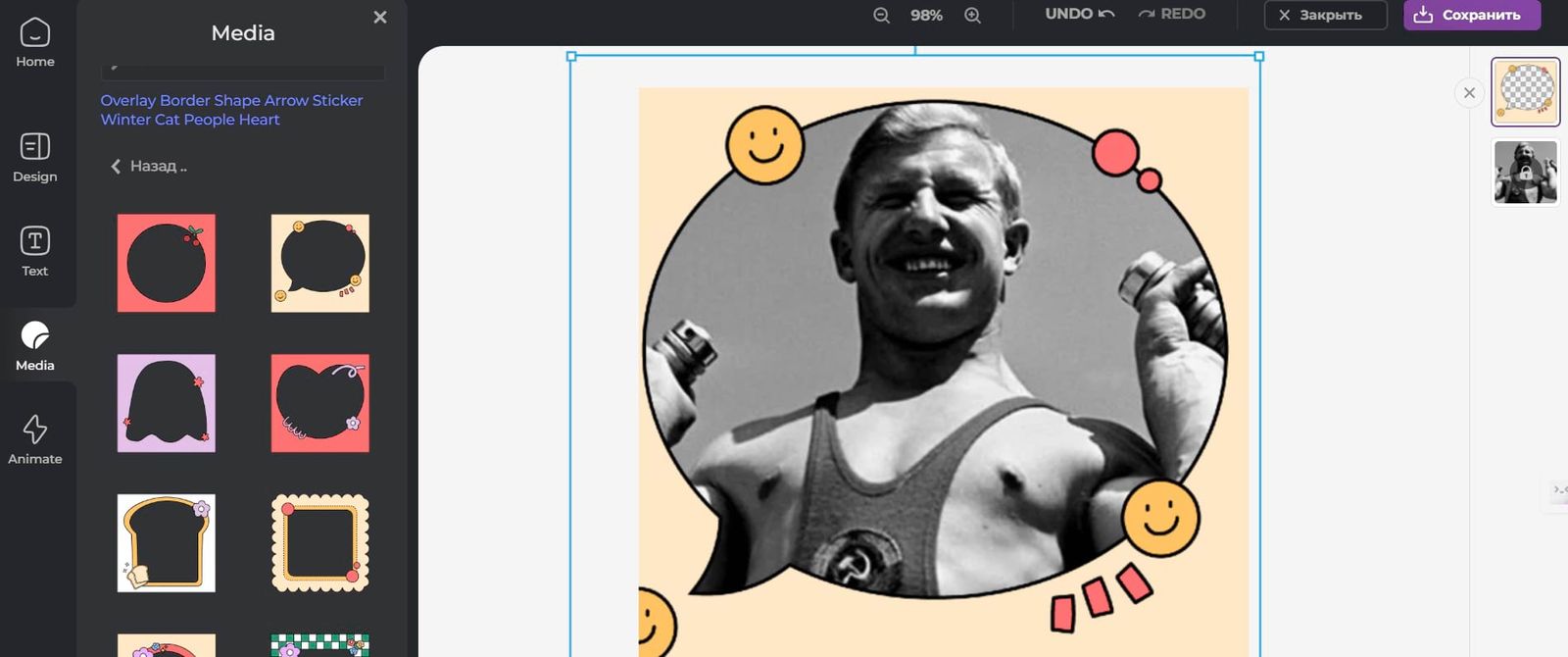Open the Home section in sidebar

(x=35, y=44)
